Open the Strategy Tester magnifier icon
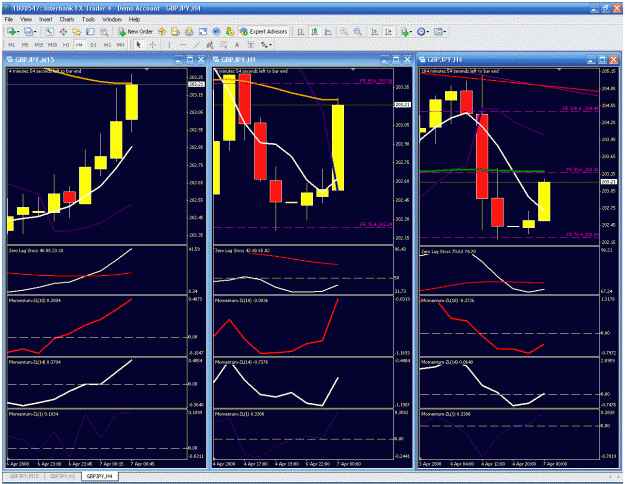Image resolution: width=625 pixels, height=484 pixels. click(104, 31)
